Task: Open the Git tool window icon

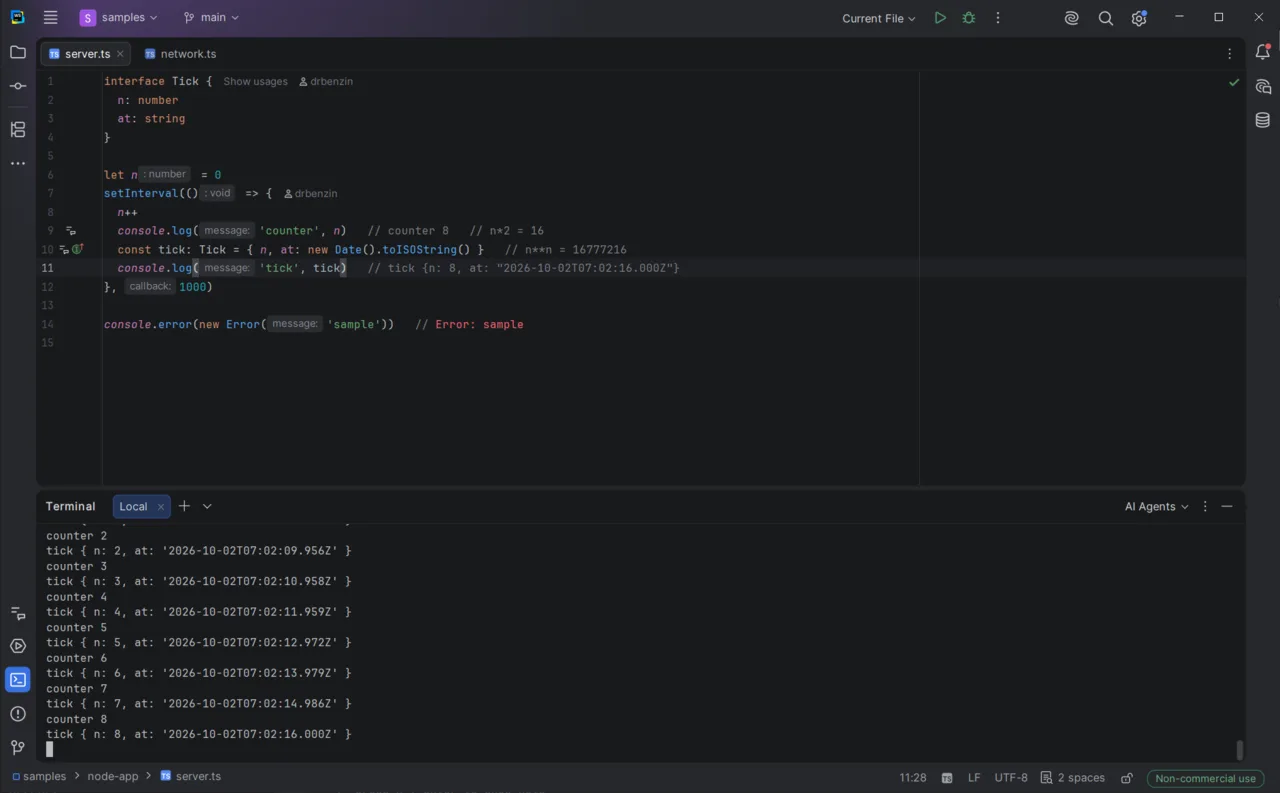Action: [18, 748]
